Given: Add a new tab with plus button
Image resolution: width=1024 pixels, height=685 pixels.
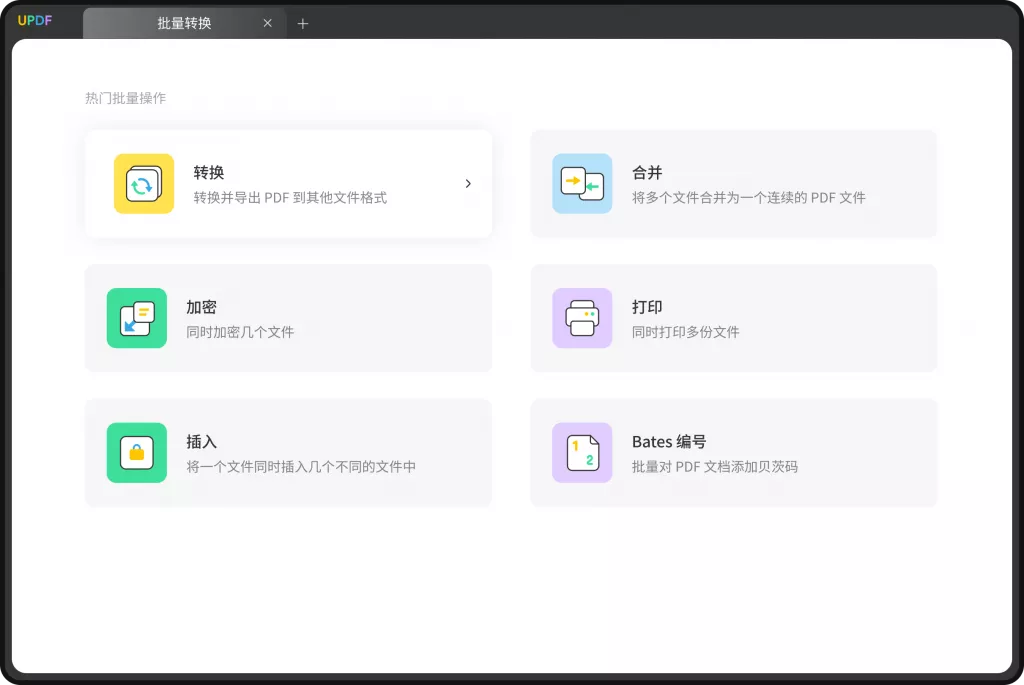Looking at the screenshot, I should tap(302, 24).
